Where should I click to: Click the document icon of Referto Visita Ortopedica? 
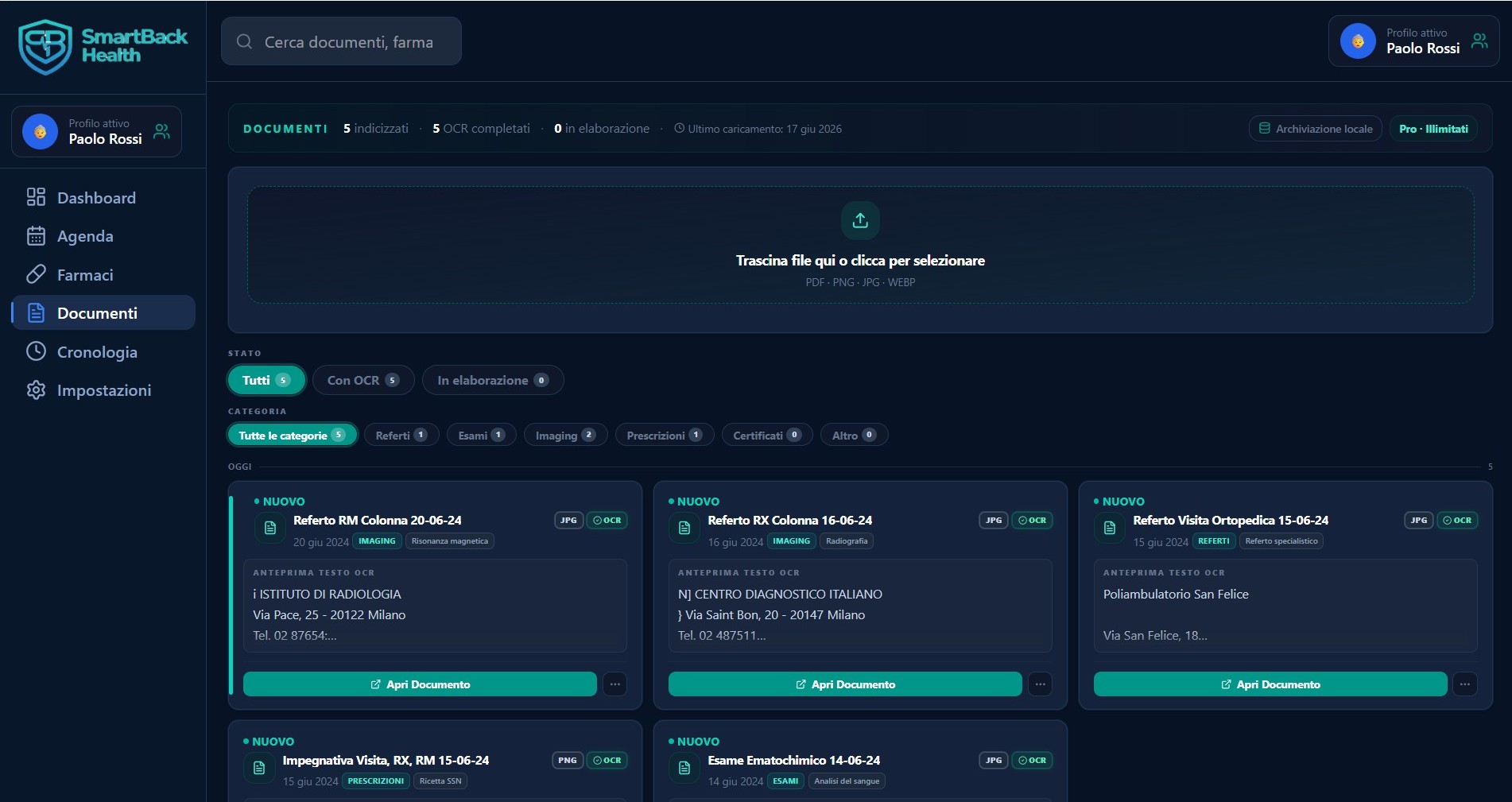[x=1110, y=528]
